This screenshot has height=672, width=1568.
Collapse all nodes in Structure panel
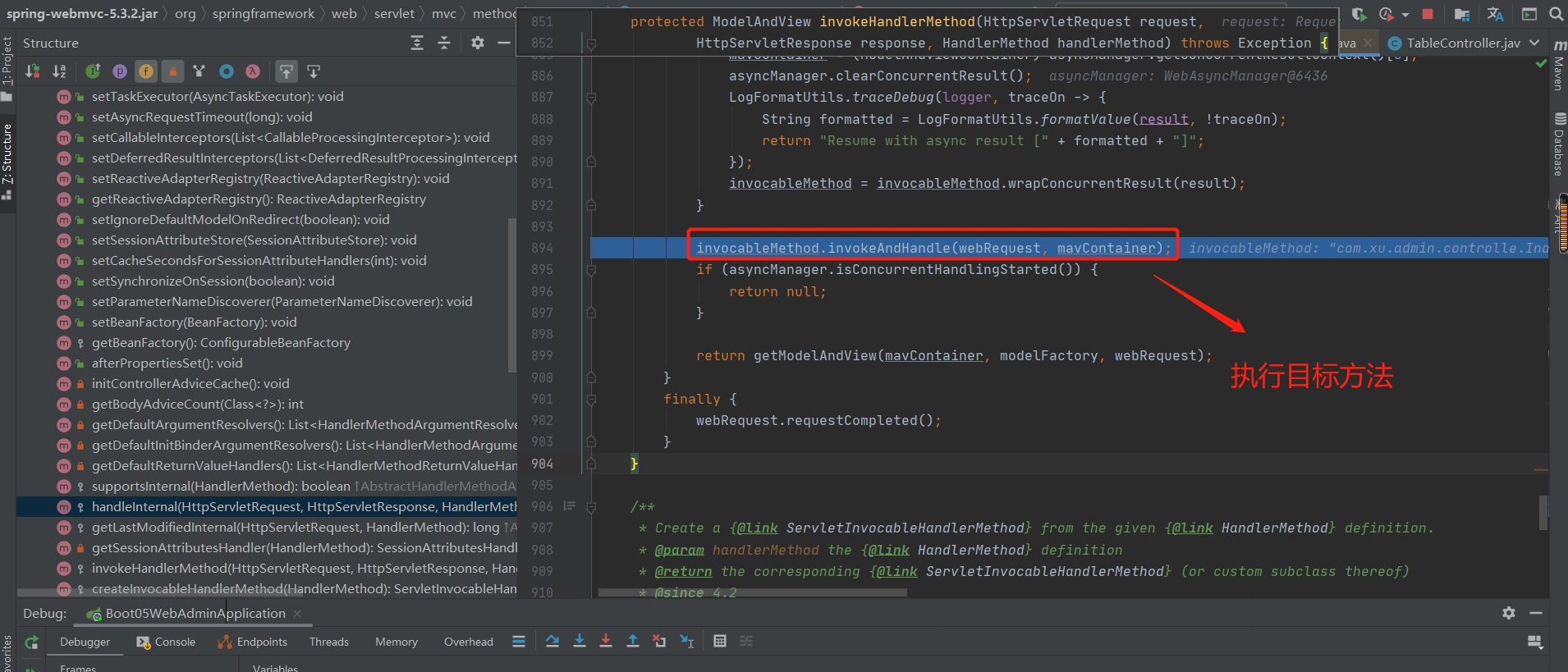(444, 43)
